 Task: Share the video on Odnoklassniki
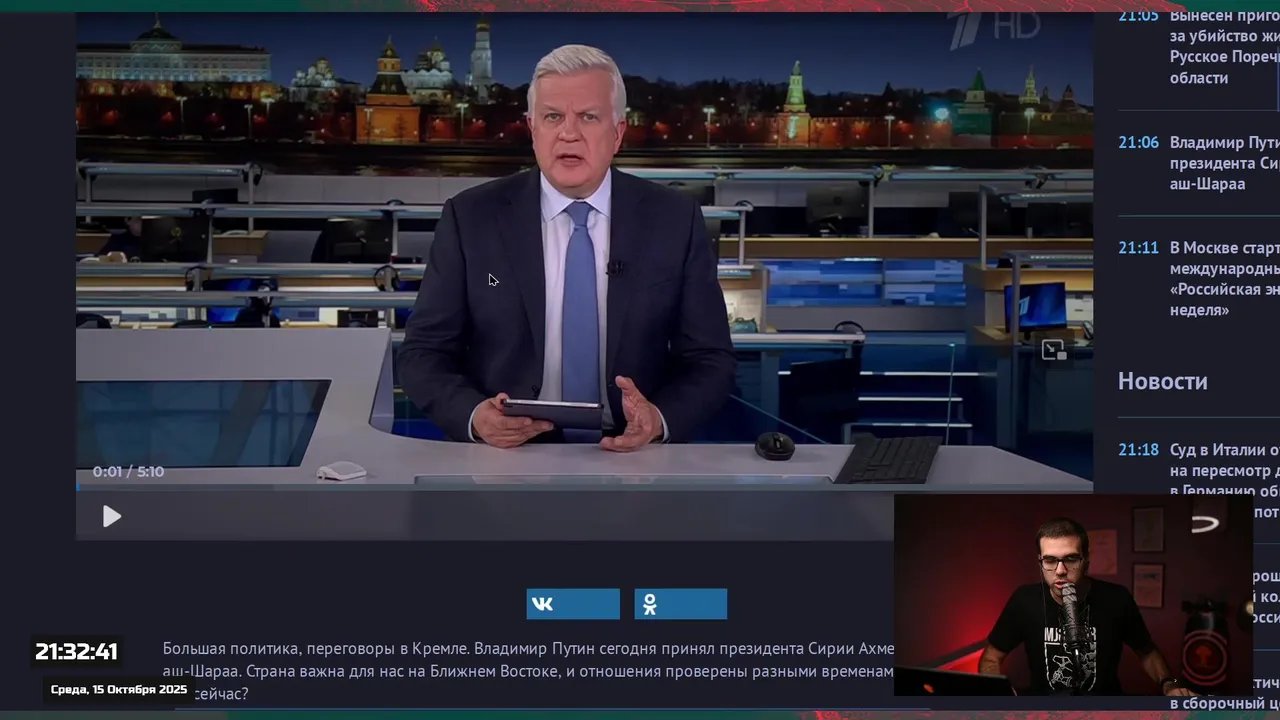(x=680, y=604)
